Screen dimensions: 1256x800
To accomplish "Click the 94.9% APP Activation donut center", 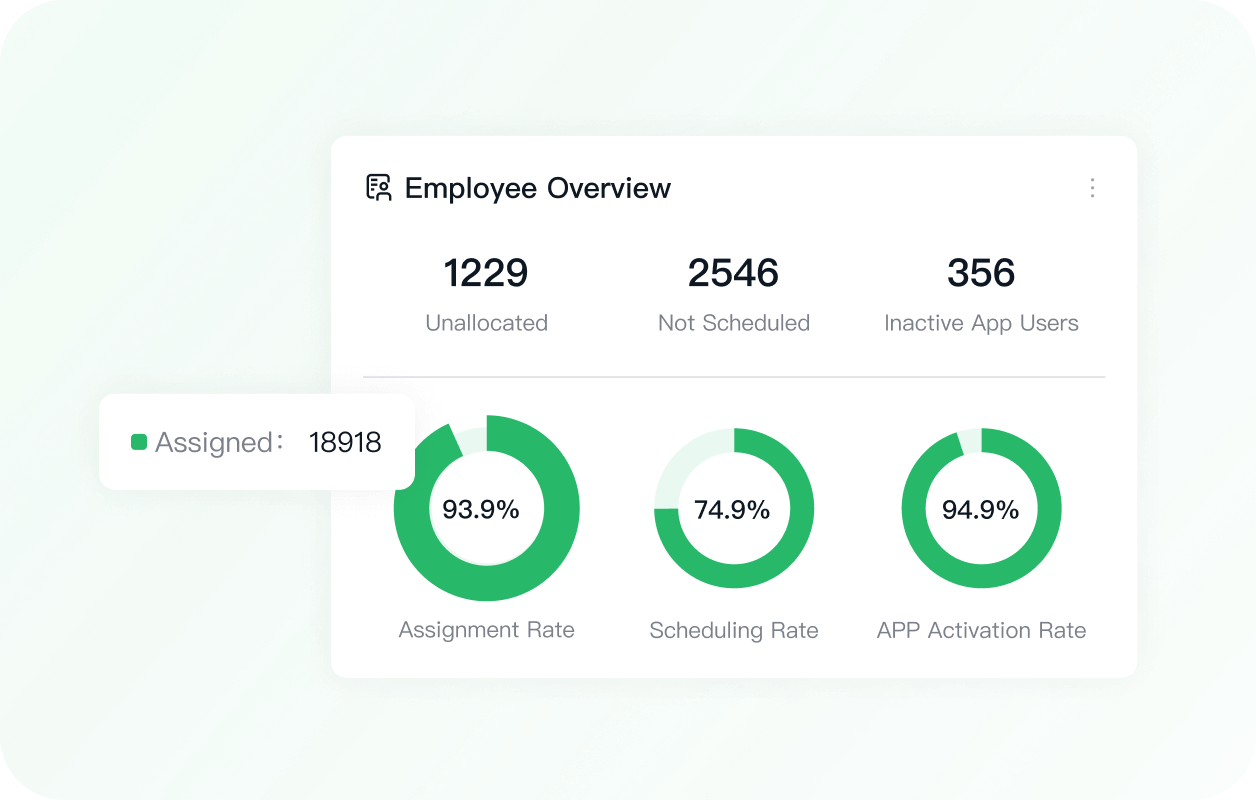I will [980, 510].
